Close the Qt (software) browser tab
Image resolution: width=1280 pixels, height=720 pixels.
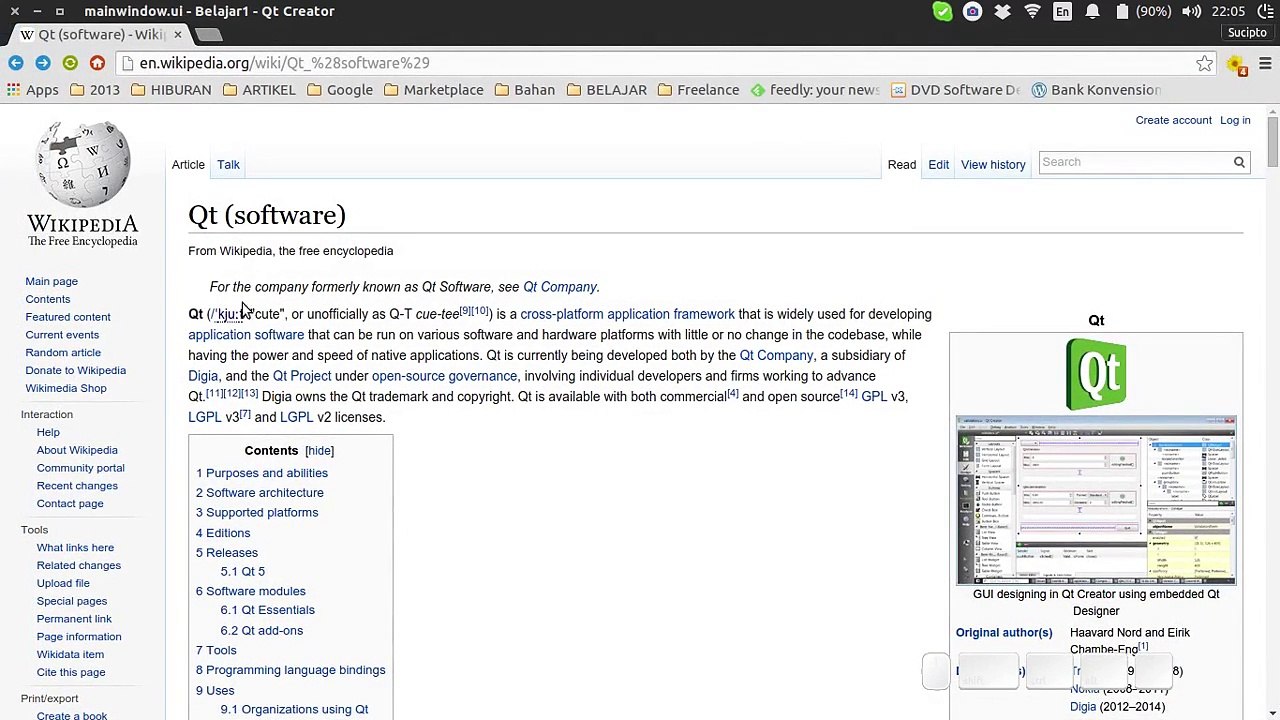coord(178,34)
